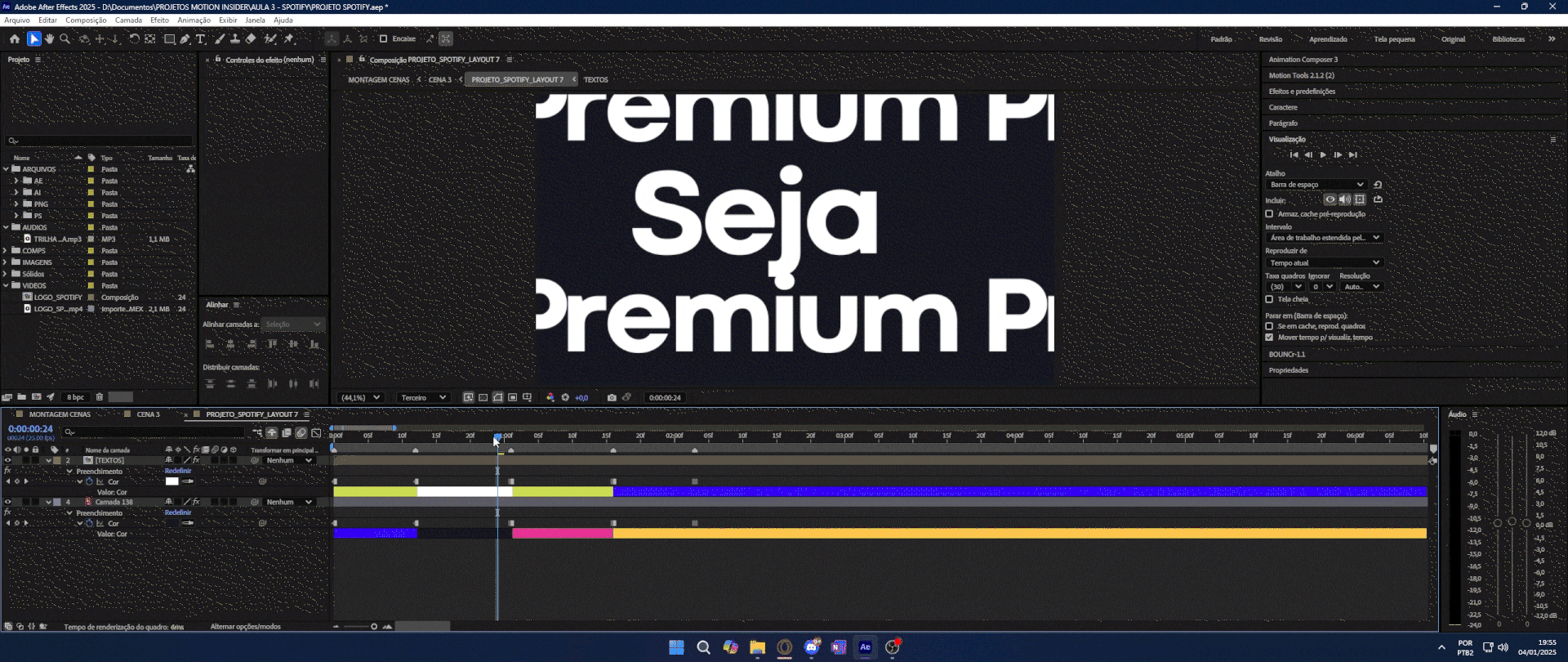This screenshot has width=1568, height=662.
Task: Click the white Cor swatch of [TEXTOS]
Action: (171, 481)
